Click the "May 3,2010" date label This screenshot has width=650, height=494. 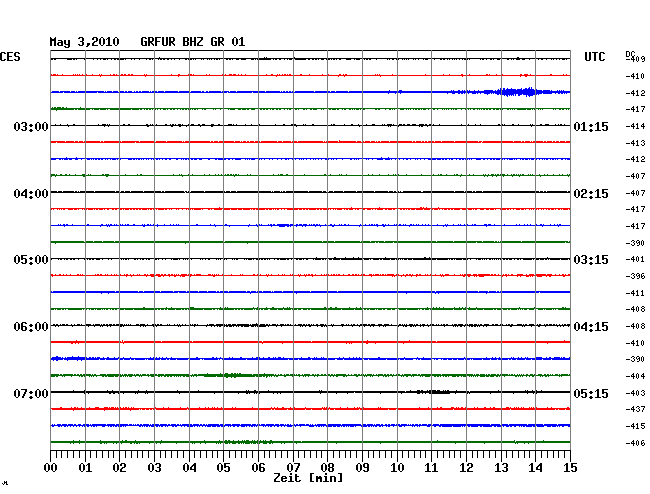[x=84, y=42]
